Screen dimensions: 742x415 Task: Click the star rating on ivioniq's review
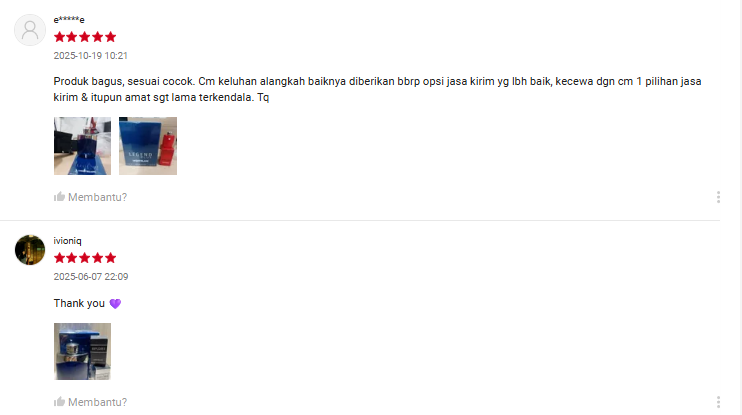pyautogui.click(x=85, y=258)
